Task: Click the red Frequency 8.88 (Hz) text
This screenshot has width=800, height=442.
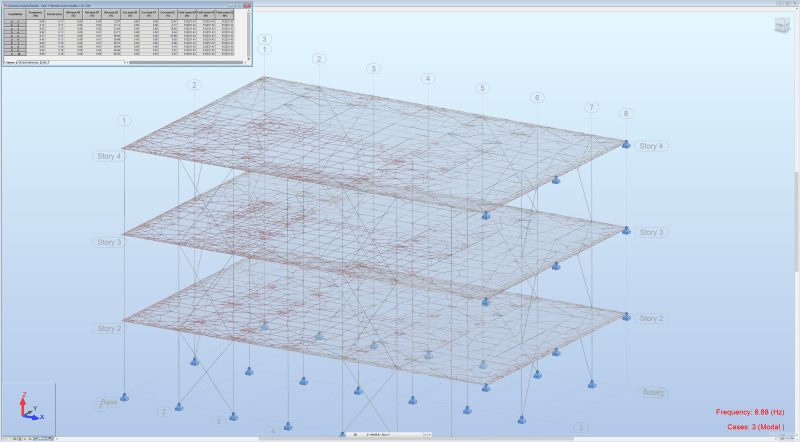Action: pos(749,412)
